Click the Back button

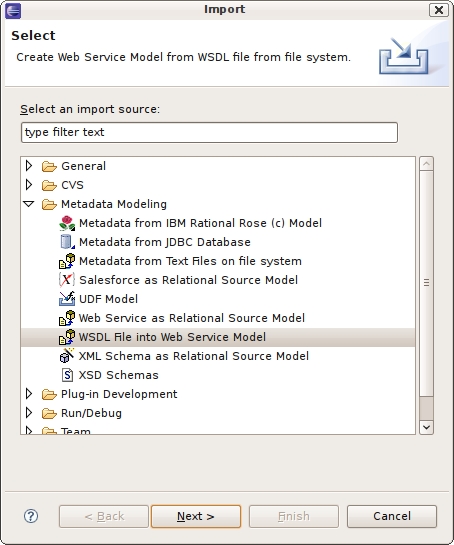[104, 516]
